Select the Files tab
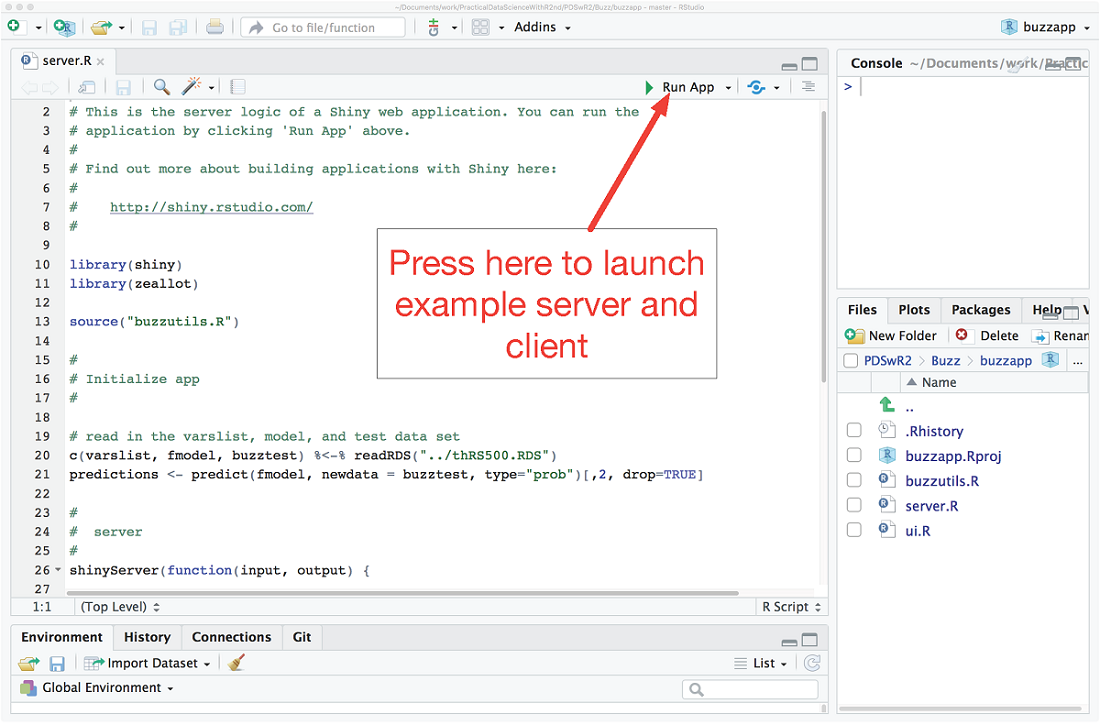1100x725 pixels. (862, 310)
